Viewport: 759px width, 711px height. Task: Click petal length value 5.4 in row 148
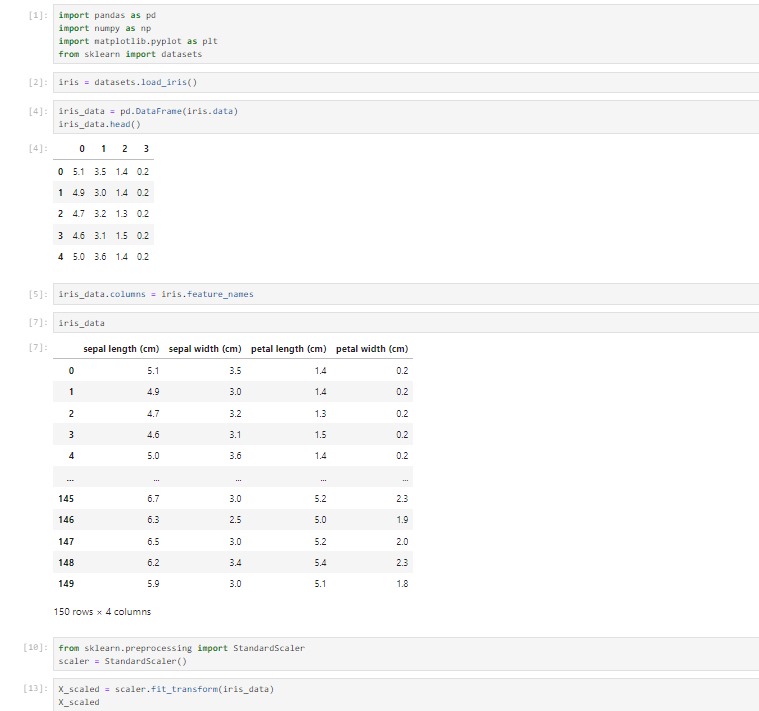(x=320, y=562)
